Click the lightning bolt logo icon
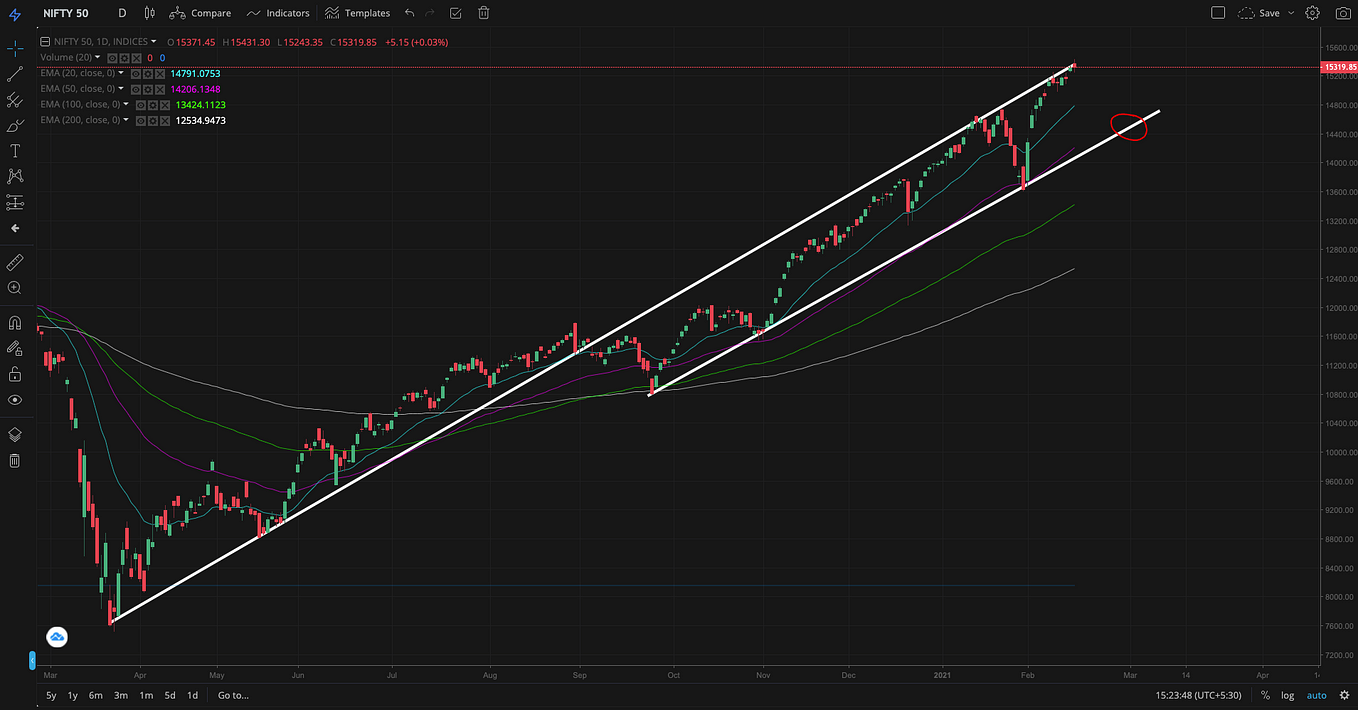Screen dimensions: 1358x710 (x=14, y=13)
